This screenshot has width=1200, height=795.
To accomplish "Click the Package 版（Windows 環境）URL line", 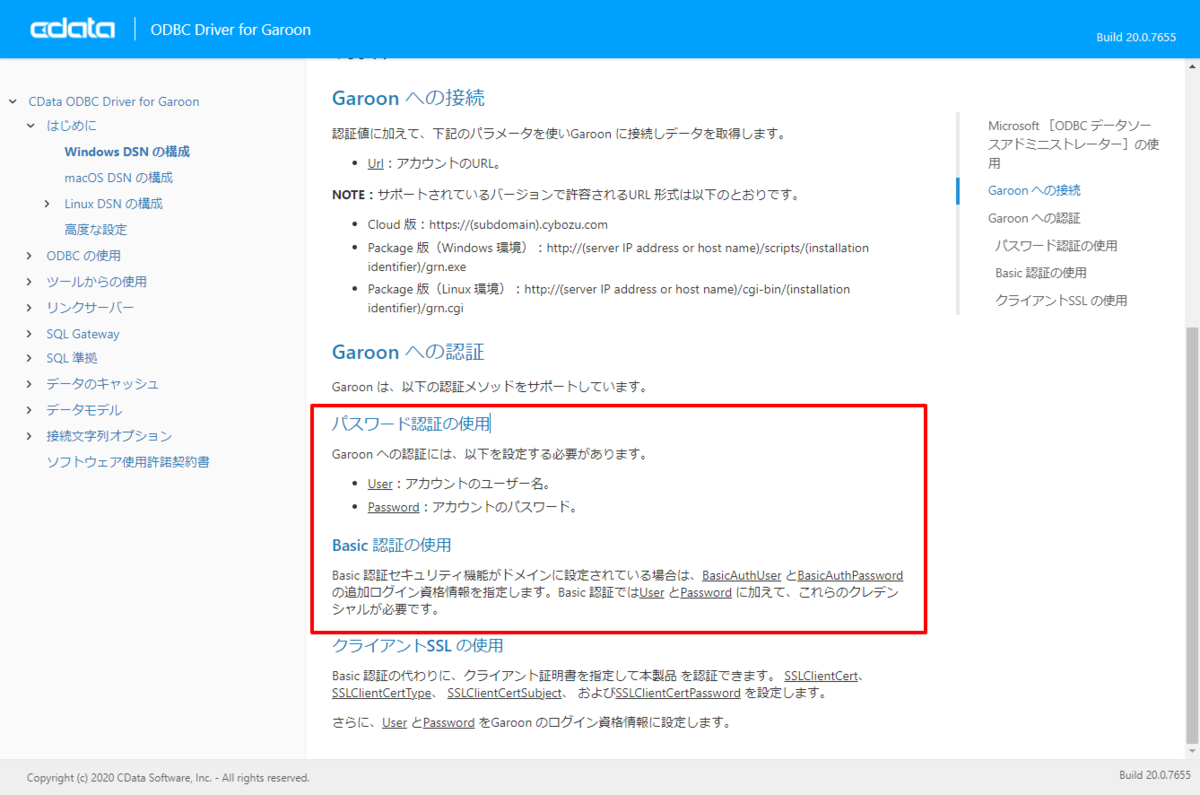I will (619, 257).
